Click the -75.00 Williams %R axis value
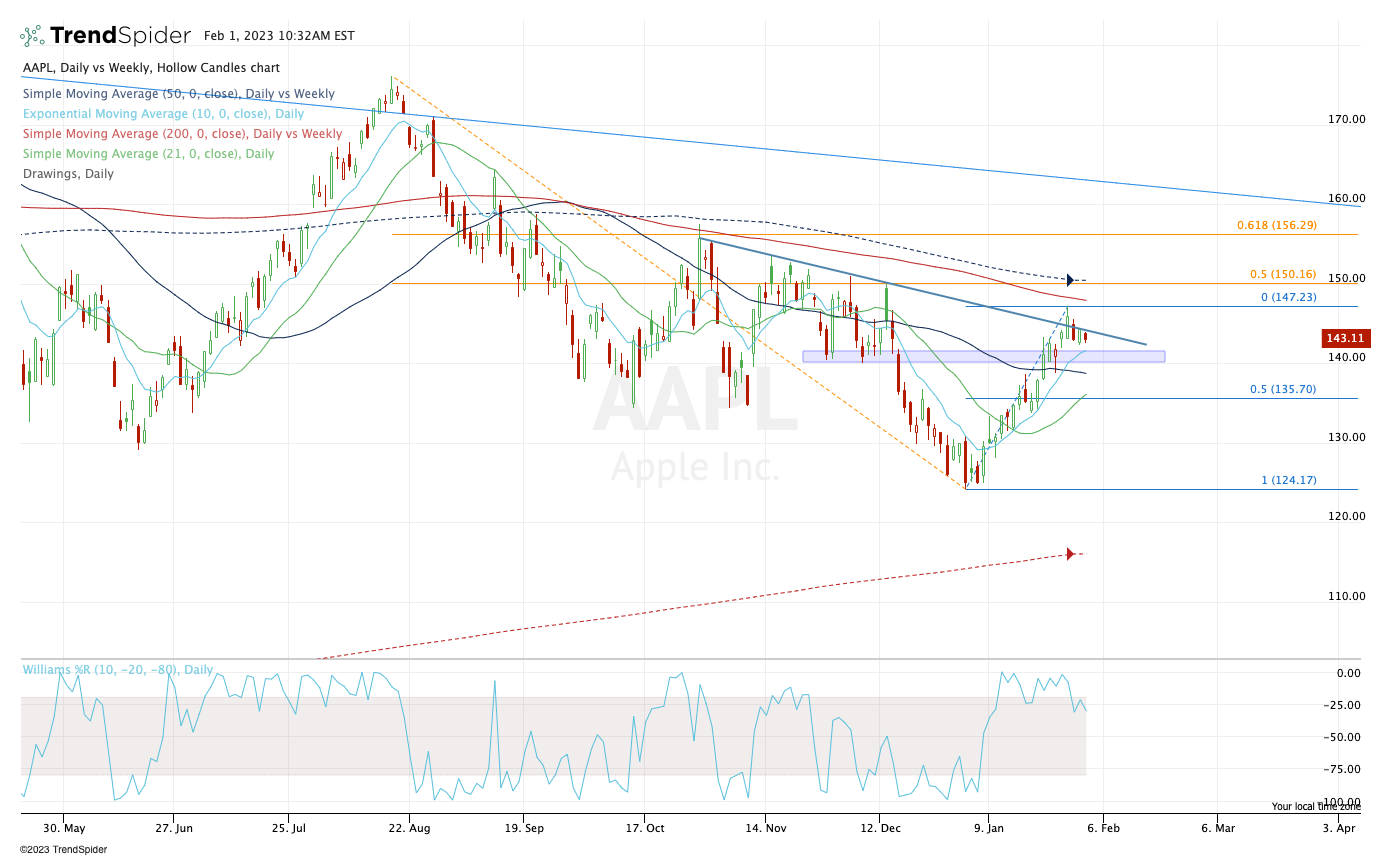 [x=1342, y=769]
